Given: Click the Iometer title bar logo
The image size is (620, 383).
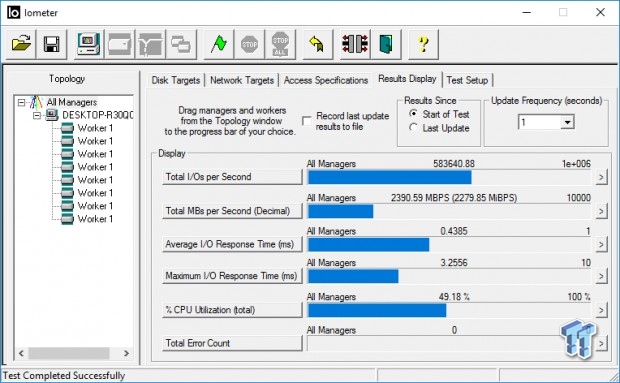Looking at the screenshot, I should [x=13, y=13].
